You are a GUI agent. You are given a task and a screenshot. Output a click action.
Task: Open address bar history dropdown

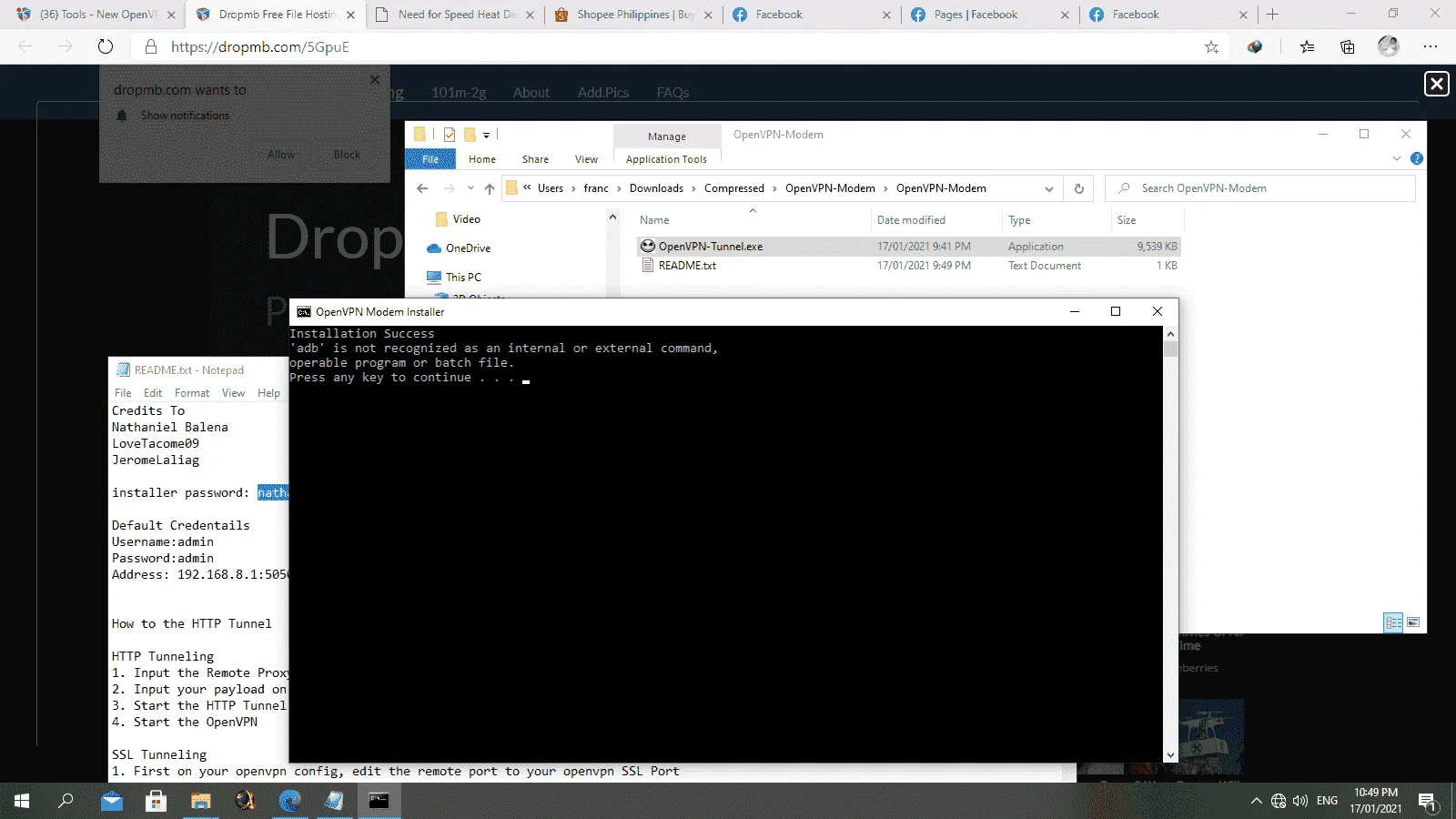pos(1049,188)
